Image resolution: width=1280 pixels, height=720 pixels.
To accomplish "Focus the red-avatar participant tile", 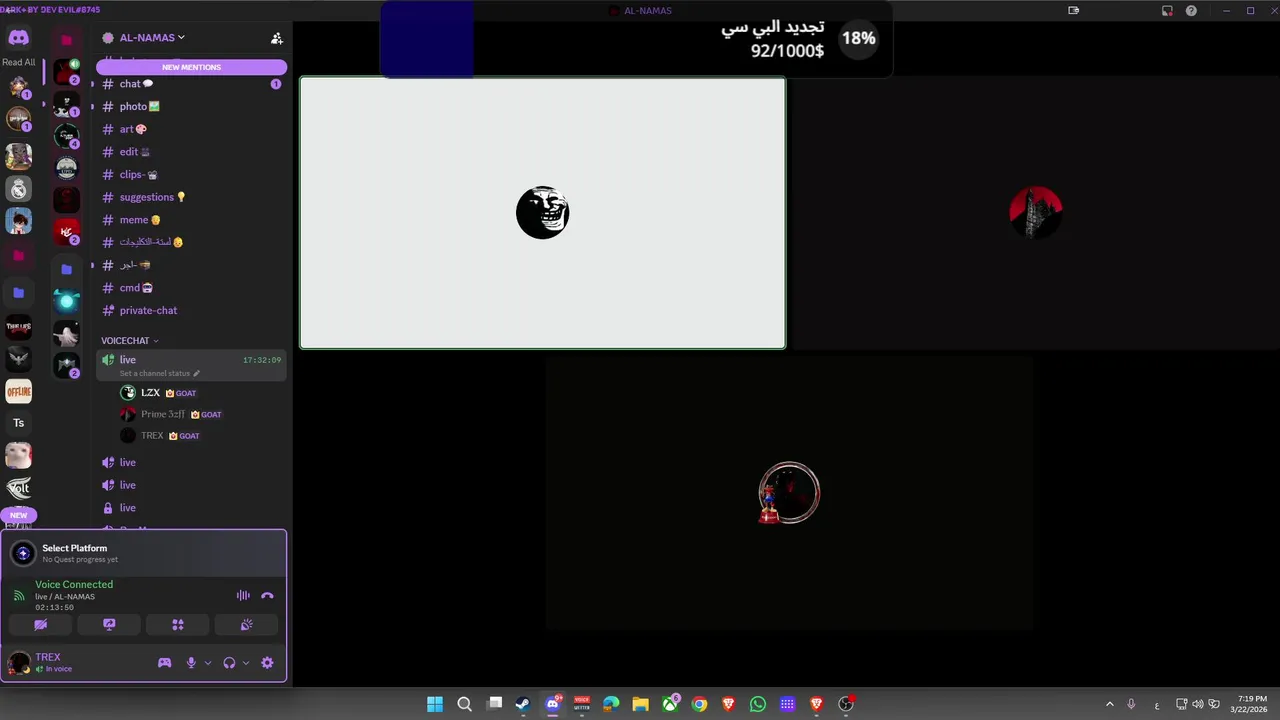I will coord(1035,213).
